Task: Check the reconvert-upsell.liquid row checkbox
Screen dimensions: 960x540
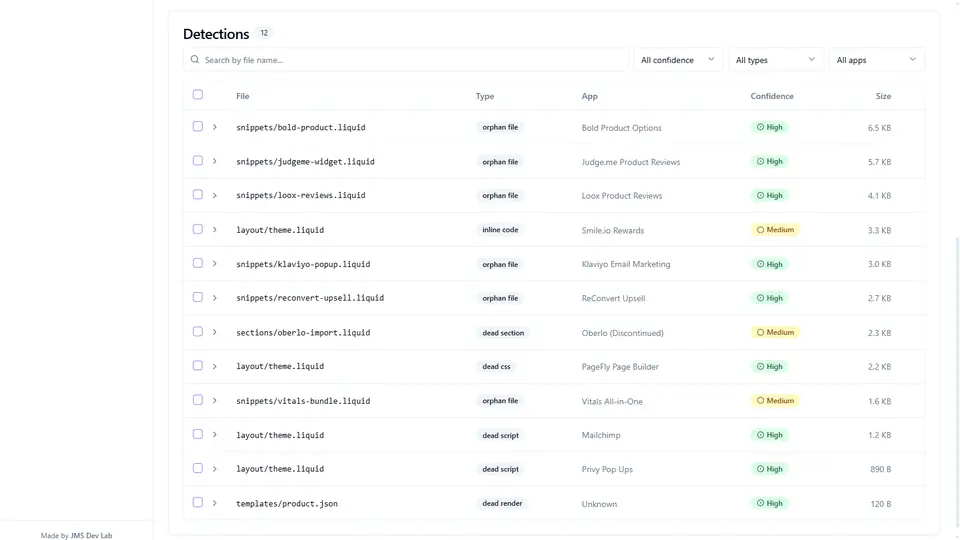Action: 198,297
